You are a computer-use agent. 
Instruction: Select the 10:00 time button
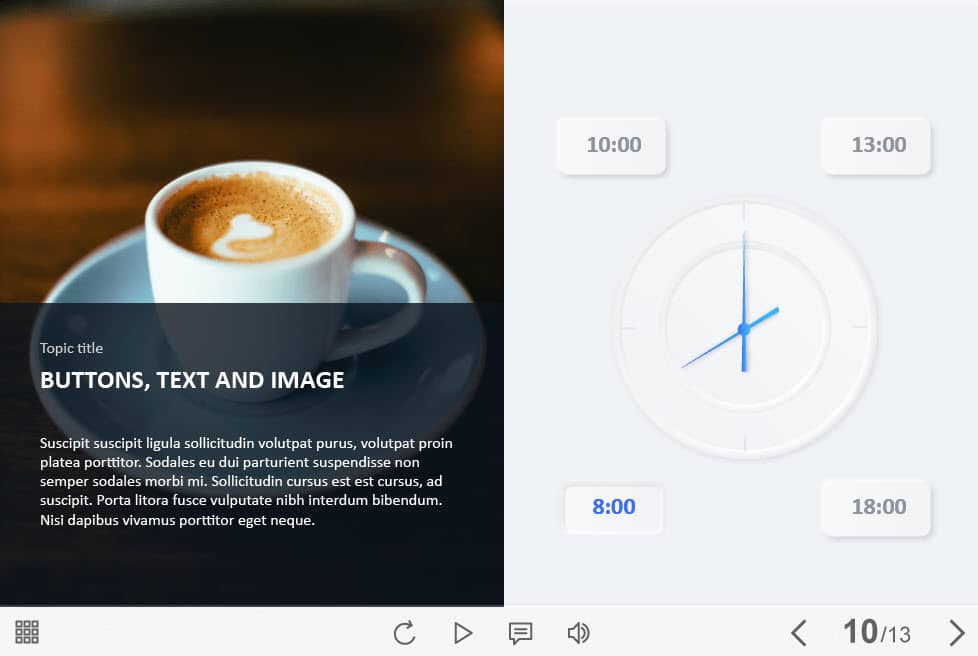pyautogui.click(x=613, y=145)
